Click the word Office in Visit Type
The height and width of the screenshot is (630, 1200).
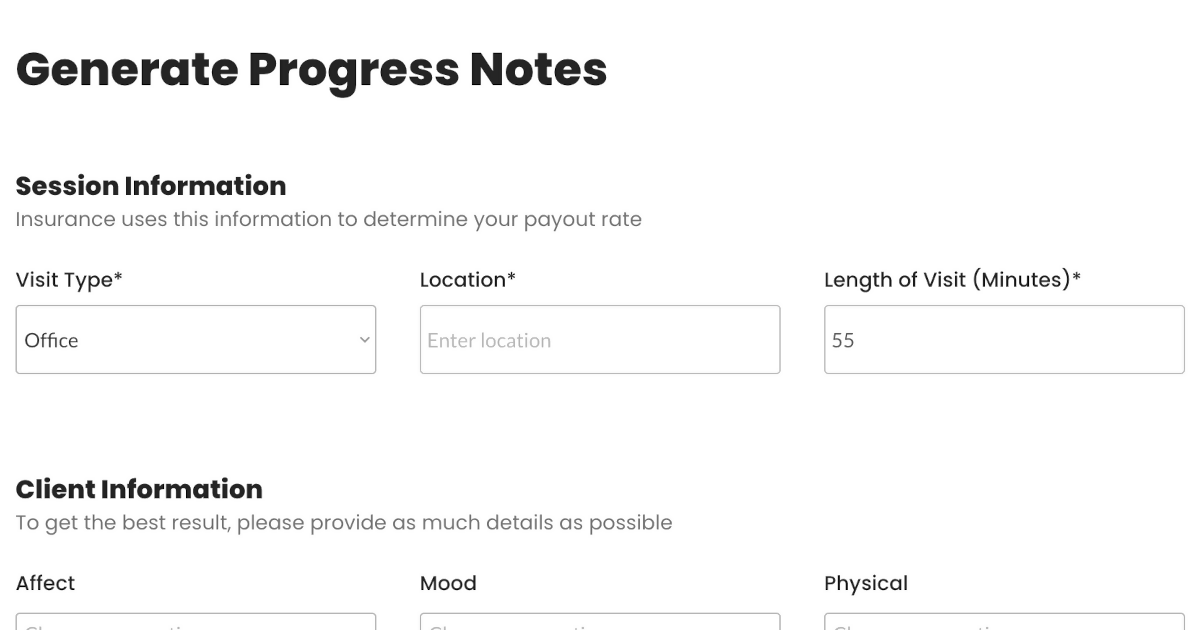coord(51,340)
